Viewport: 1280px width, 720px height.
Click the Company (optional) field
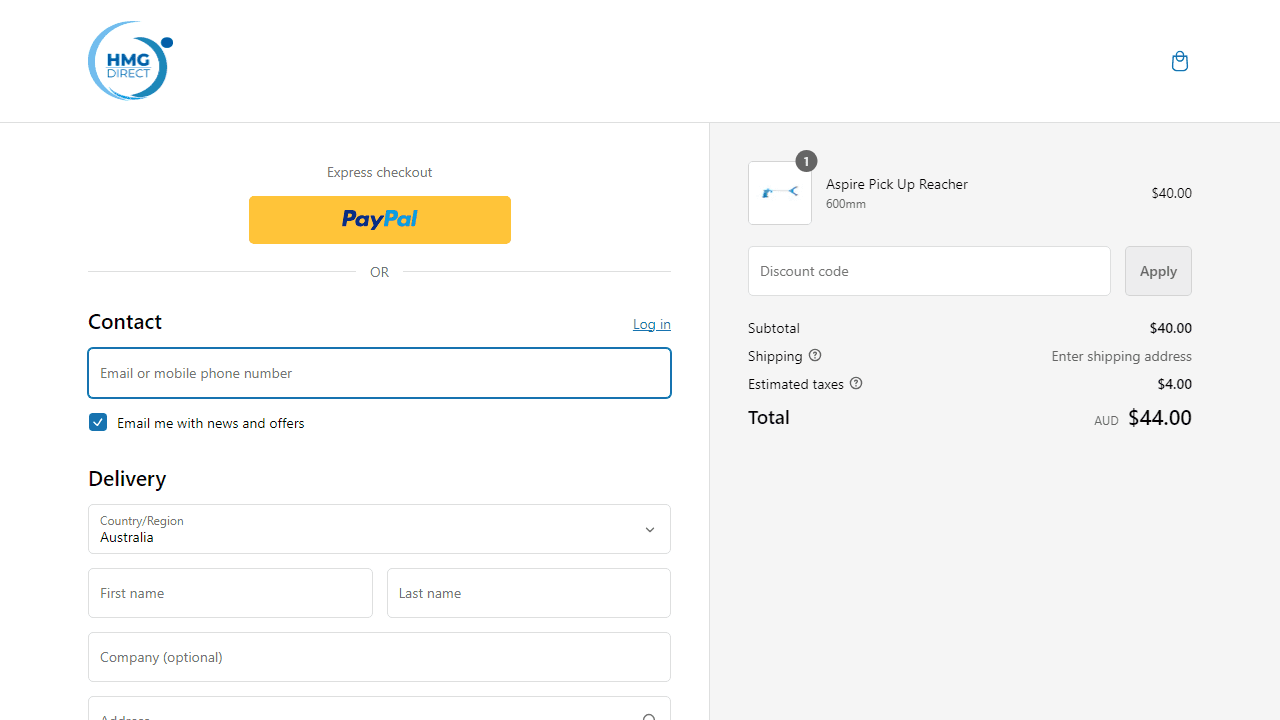(x=379, y=657)
